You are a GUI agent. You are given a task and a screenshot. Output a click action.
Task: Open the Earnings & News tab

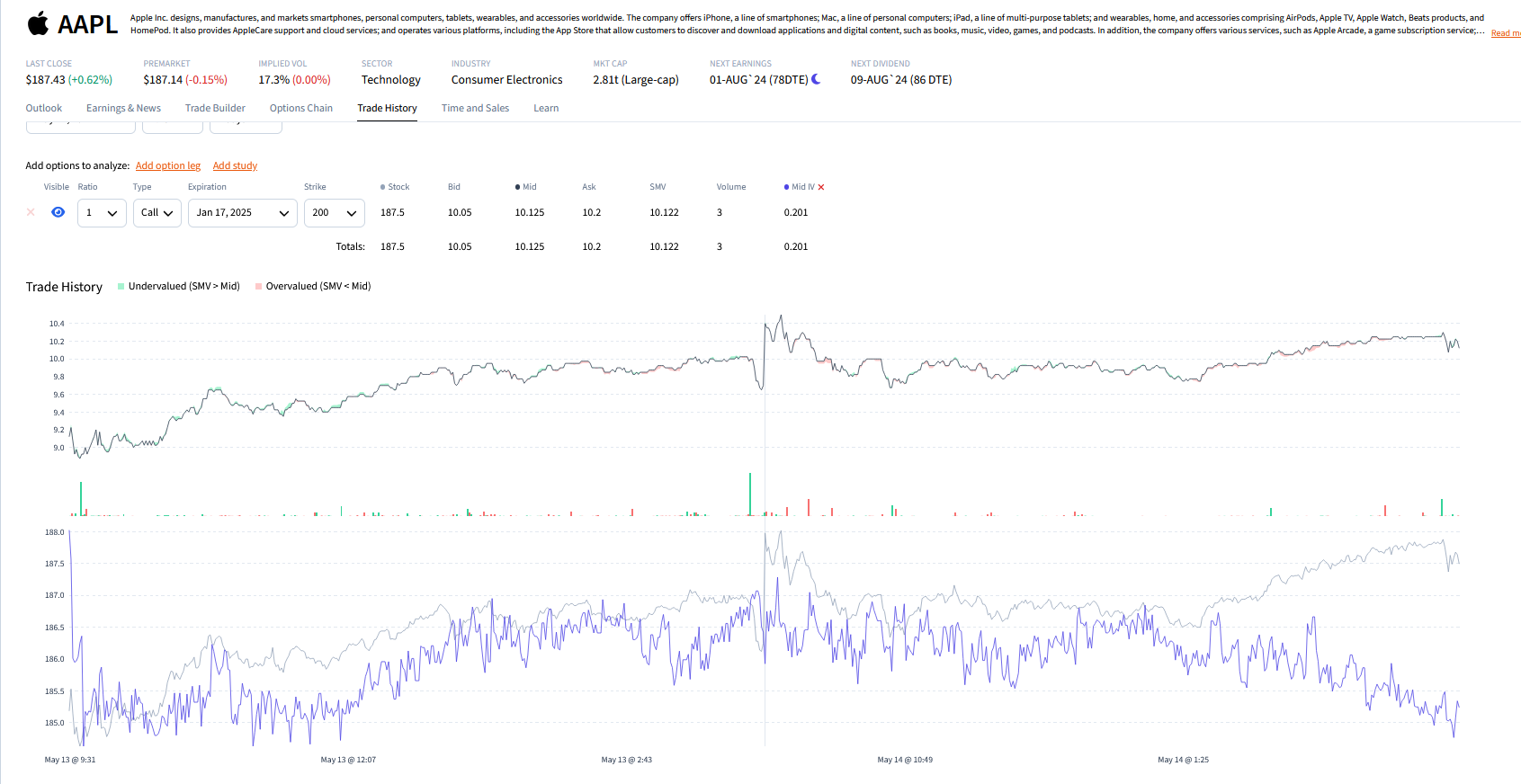(x=123, y=108)
